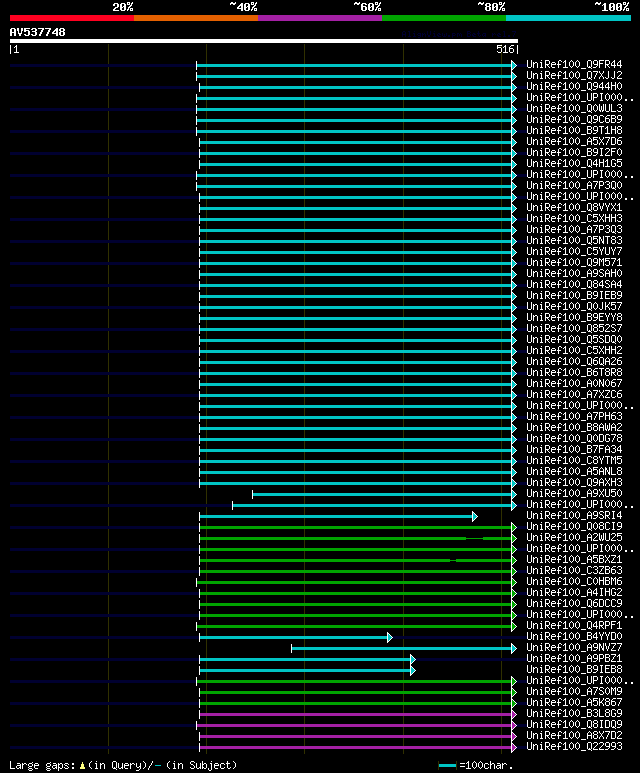Pick the UniRef100_A0N067 label
Image resolution: width=640 pixels, height=773 pixels.
(574, 383)
